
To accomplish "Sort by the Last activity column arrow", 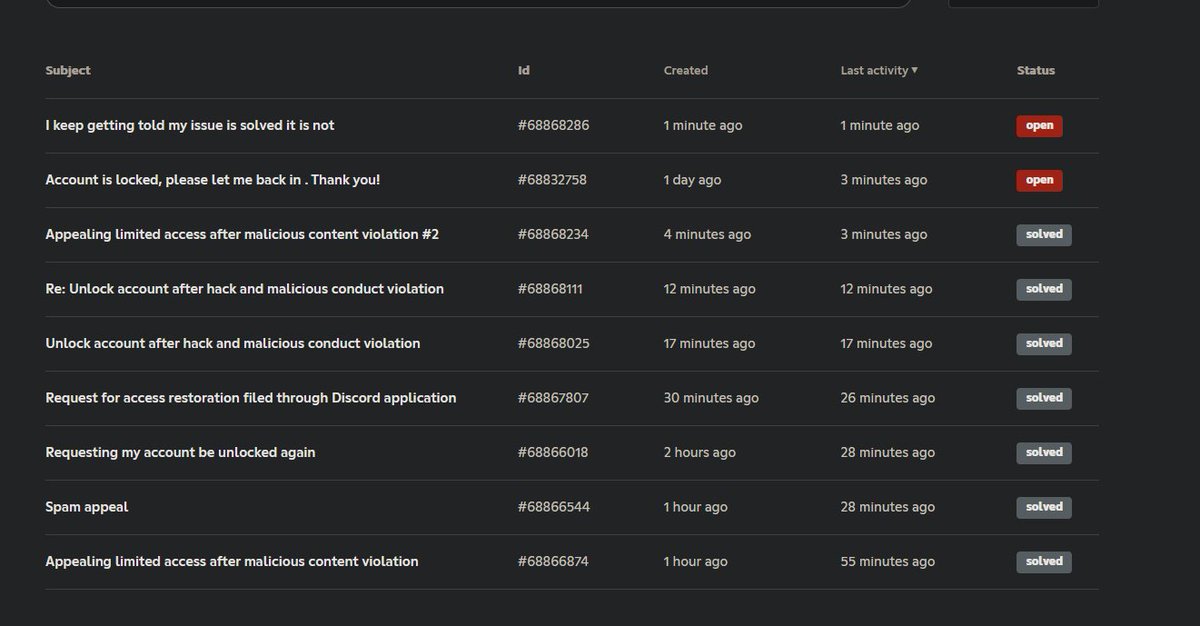I will (x=914, y=71).
